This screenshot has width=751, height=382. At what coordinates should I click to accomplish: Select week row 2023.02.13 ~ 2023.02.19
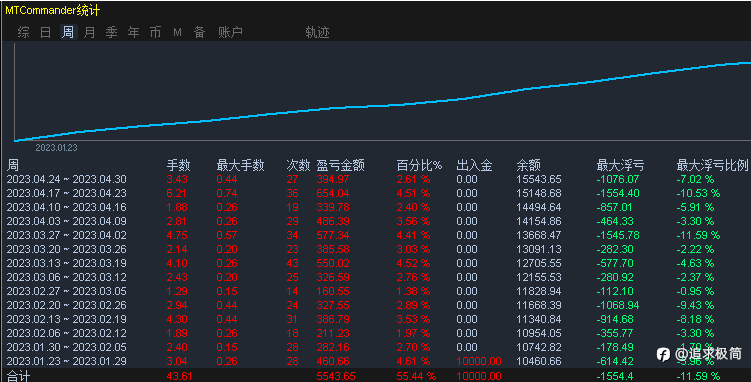[376, 319]
